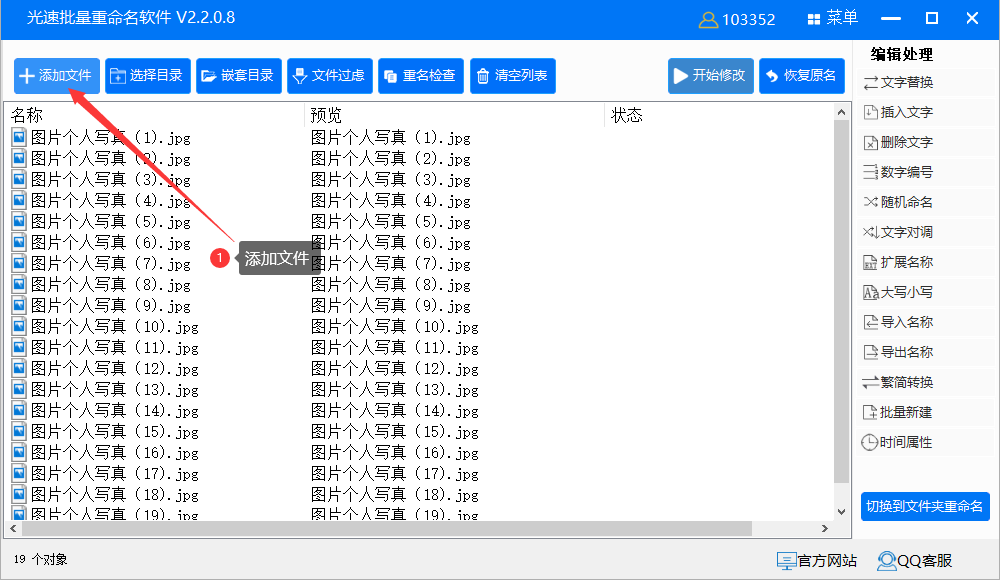Screen dimensions: 1000x580
Task: Click the file icon of 图片个人写真 (6).jpg
Action: point(19,242)
